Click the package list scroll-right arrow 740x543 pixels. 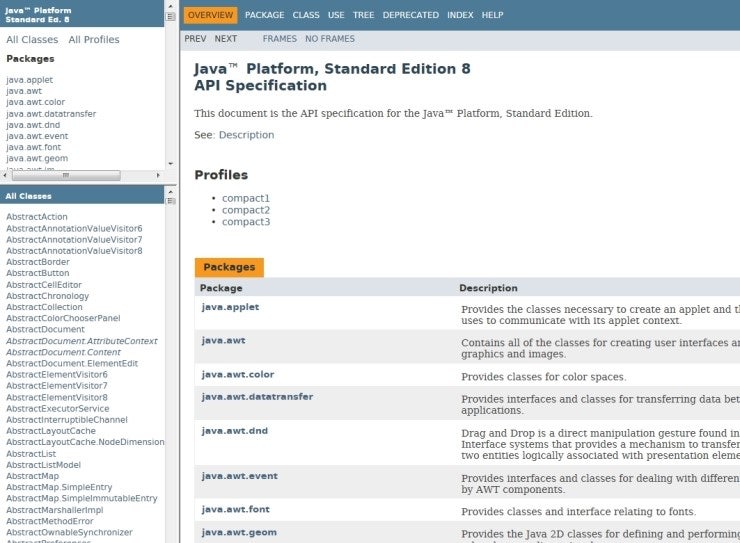158,175
